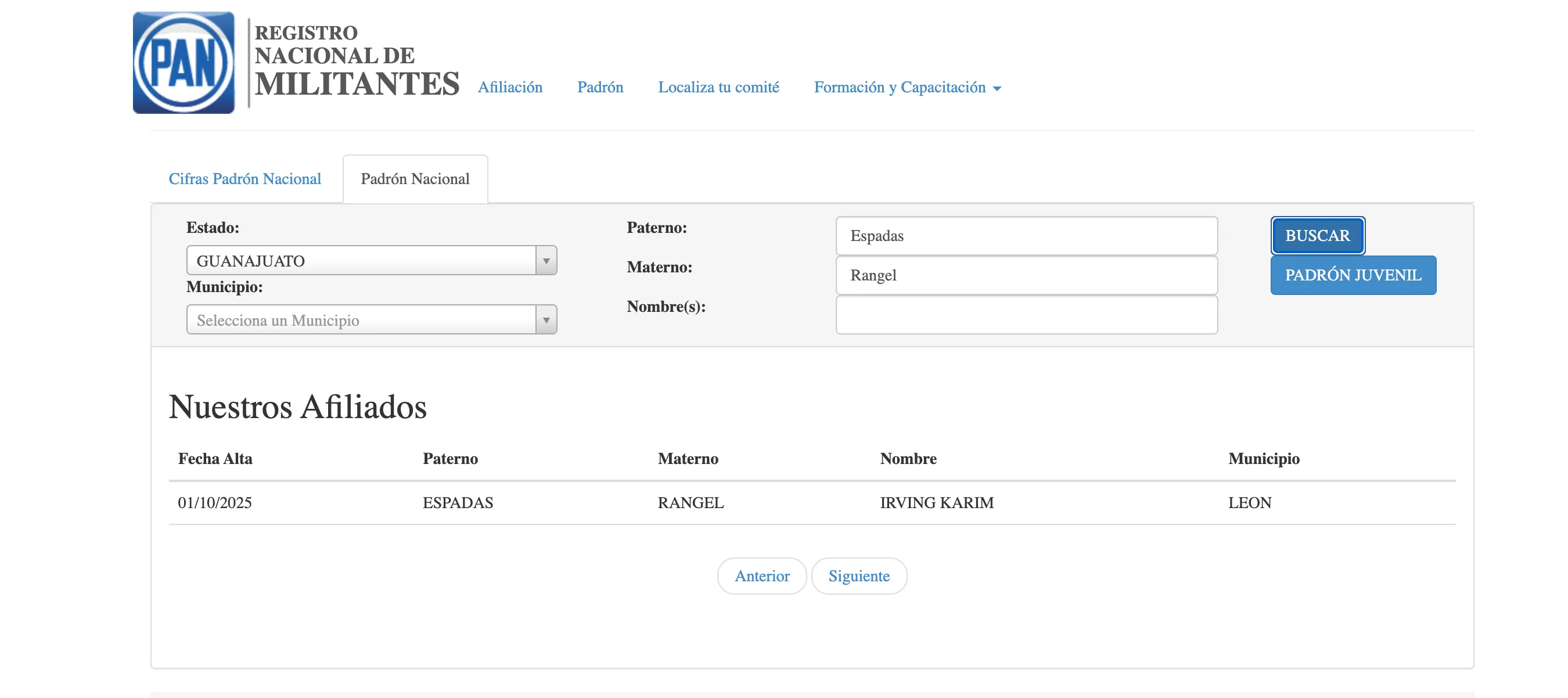This screenshot has width=1568, height=698.
Task: Click the Estado dropdown arrow
Action: click(x=546, y=261)
